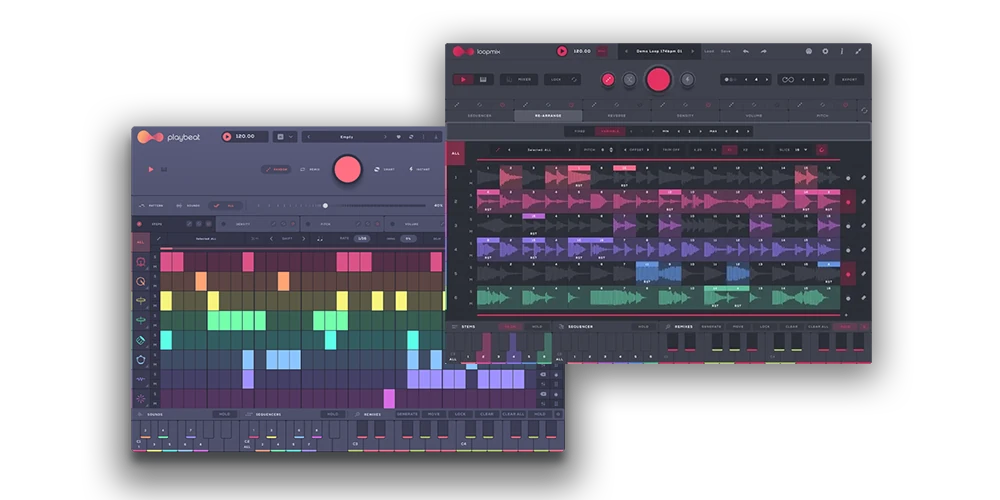The height and width of the screenshot is (500, 1000).
Task: Switch Loopmix to keyboard mode icon
Action: pos(483,80)
